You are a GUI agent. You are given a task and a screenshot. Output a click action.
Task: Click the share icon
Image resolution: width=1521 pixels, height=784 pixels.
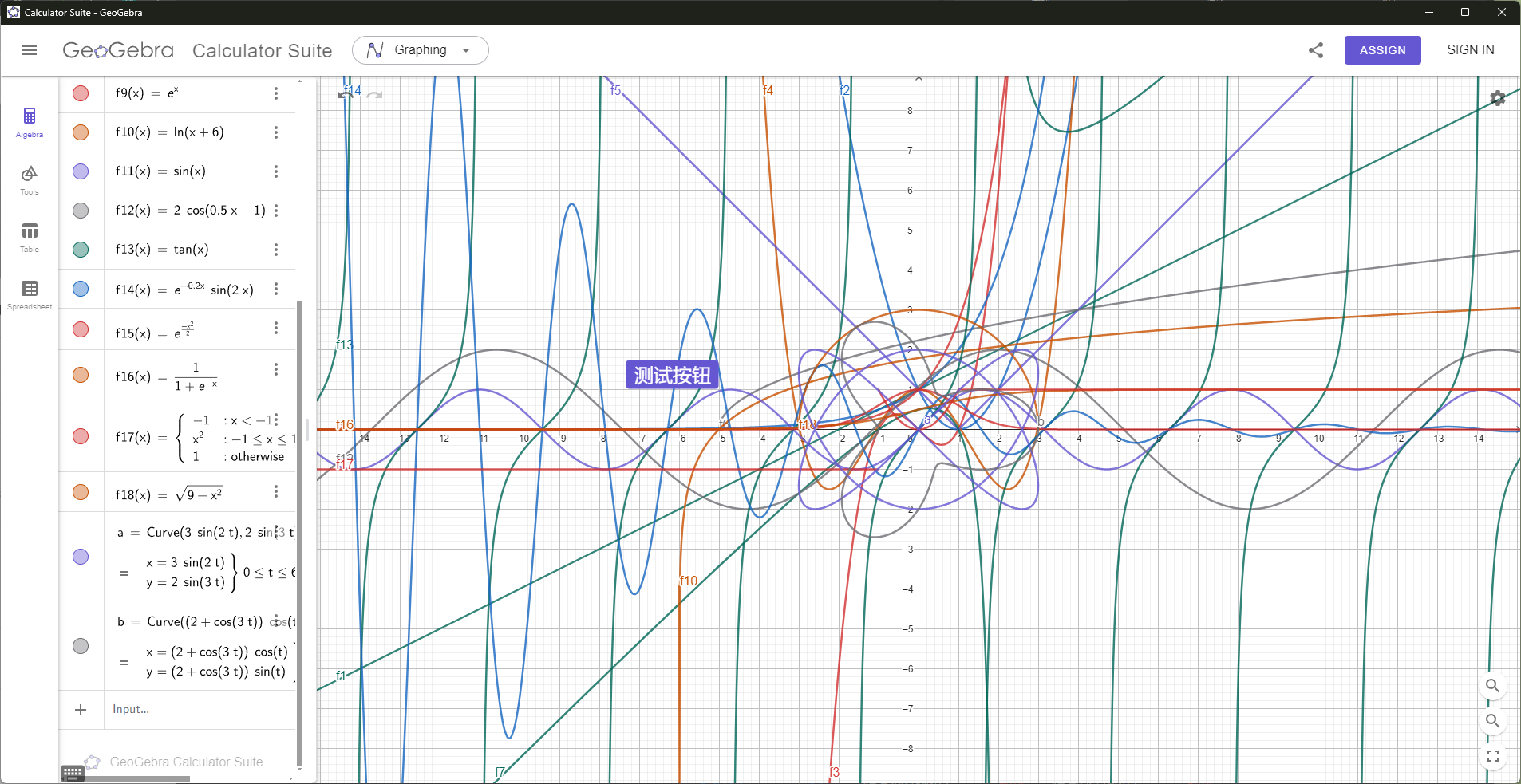click(1316, 50)
